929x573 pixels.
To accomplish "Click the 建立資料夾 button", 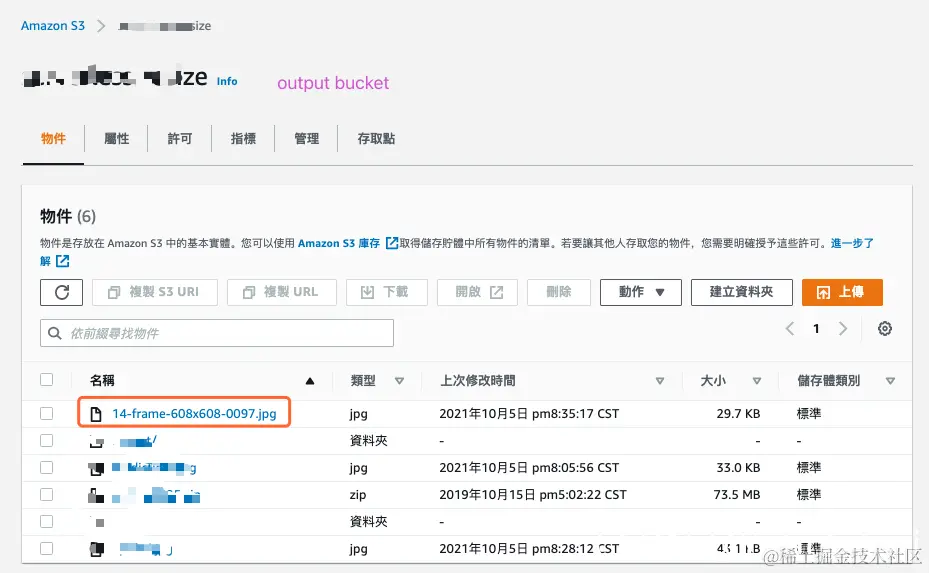I will (741, 292).
